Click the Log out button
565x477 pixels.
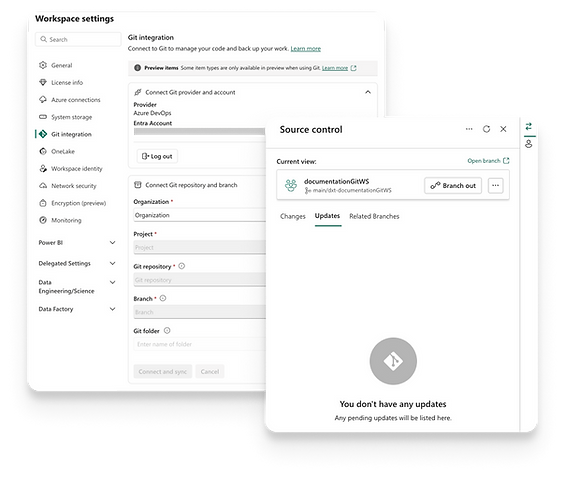[157, 156]
